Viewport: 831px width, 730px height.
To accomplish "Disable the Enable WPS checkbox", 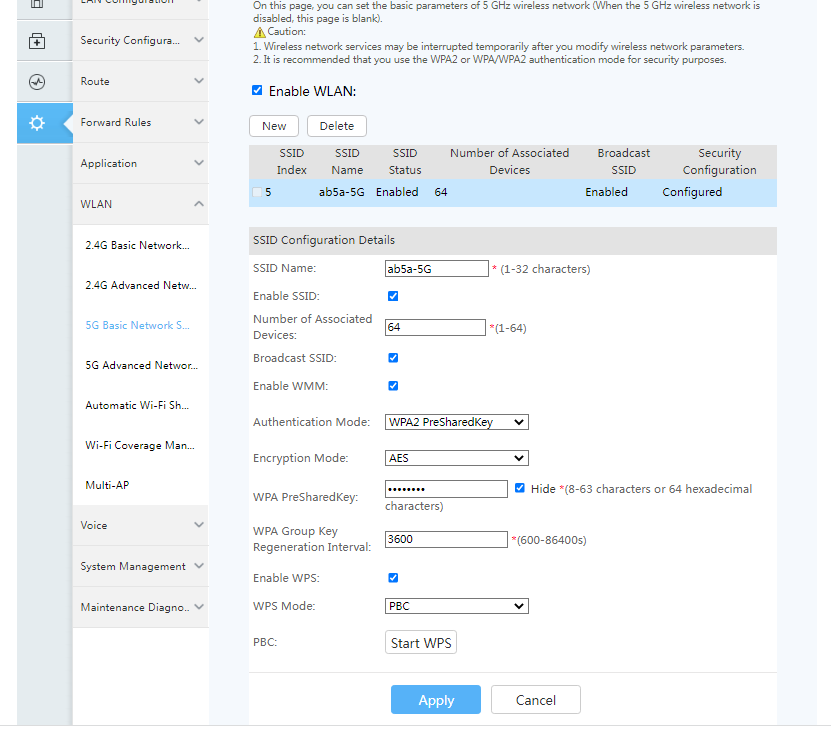I will [x=393, y=578].
